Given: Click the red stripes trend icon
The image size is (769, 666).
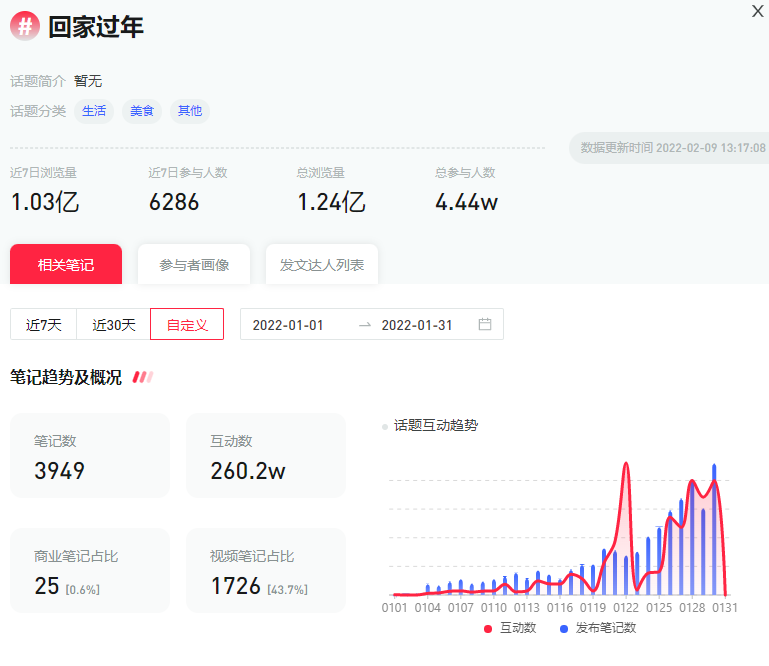Looking at the screenshot, I should coord(143,377).
